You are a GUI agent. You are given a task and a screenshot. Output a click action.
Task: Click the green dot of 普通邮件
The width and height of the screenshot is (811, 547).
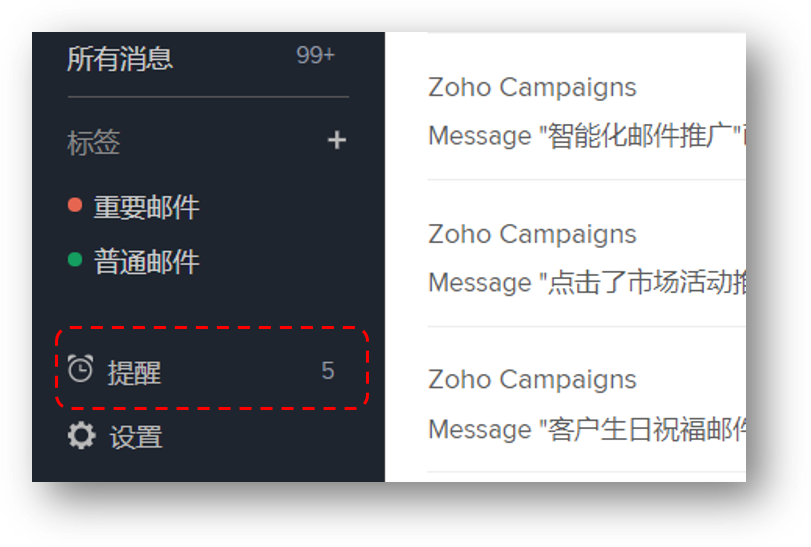coord(75,259)
